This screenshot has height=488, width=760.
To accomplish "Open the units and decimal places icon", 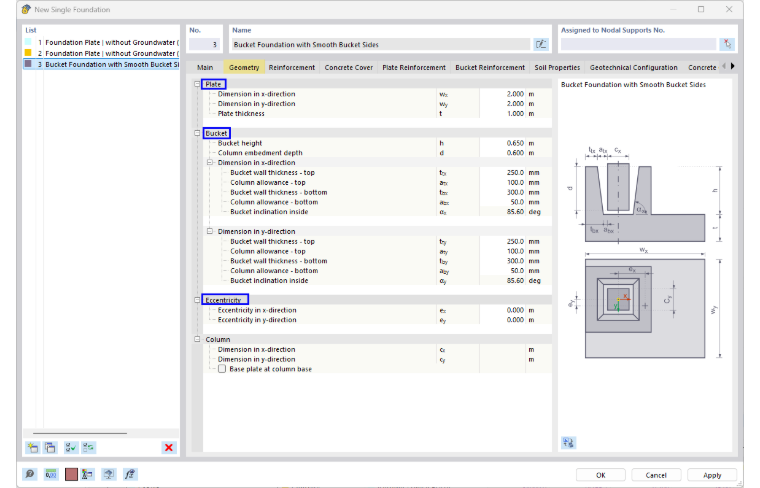I will 51,474.
